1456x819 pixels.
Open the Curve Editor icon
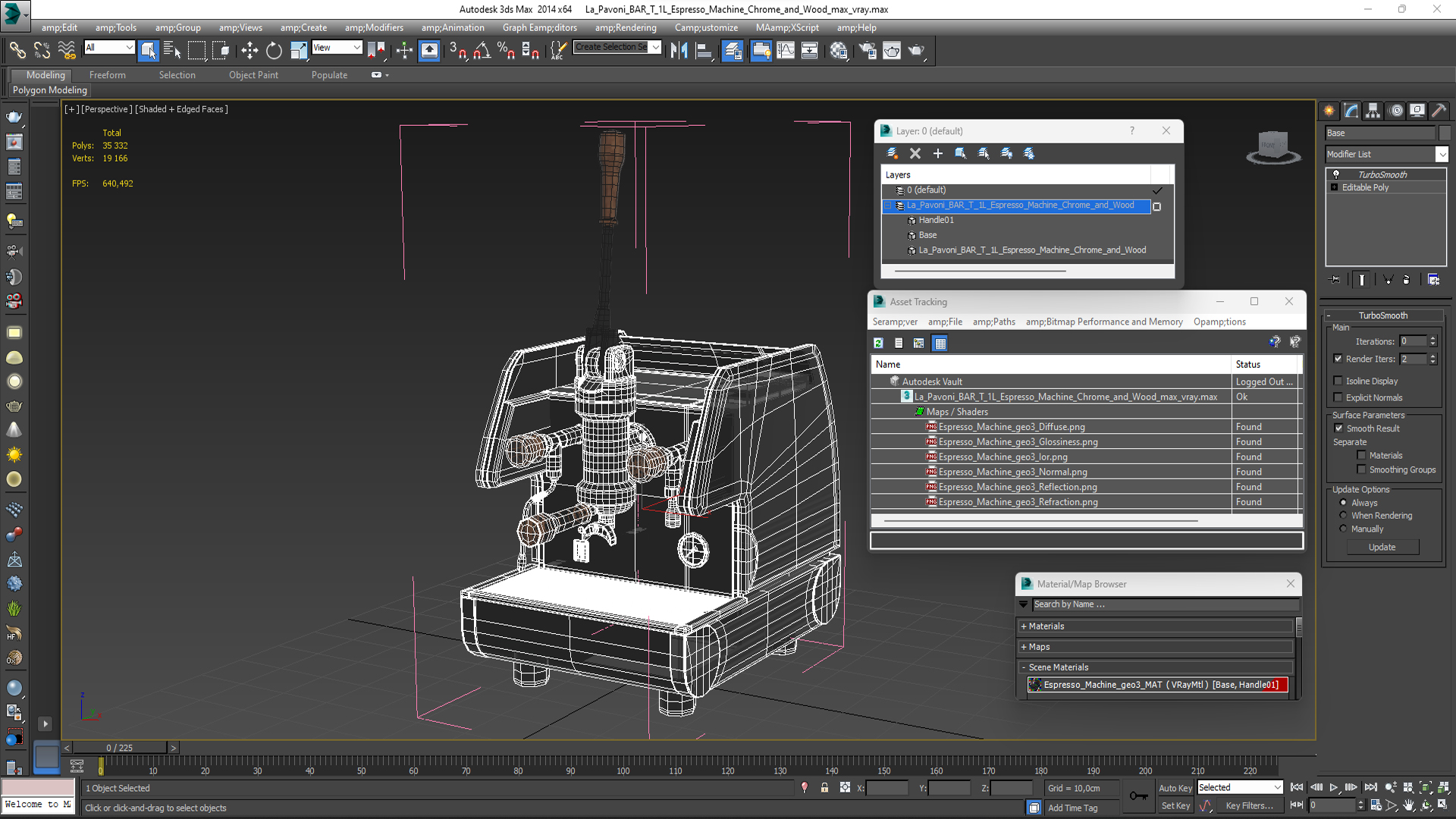[x=786, y=51]
